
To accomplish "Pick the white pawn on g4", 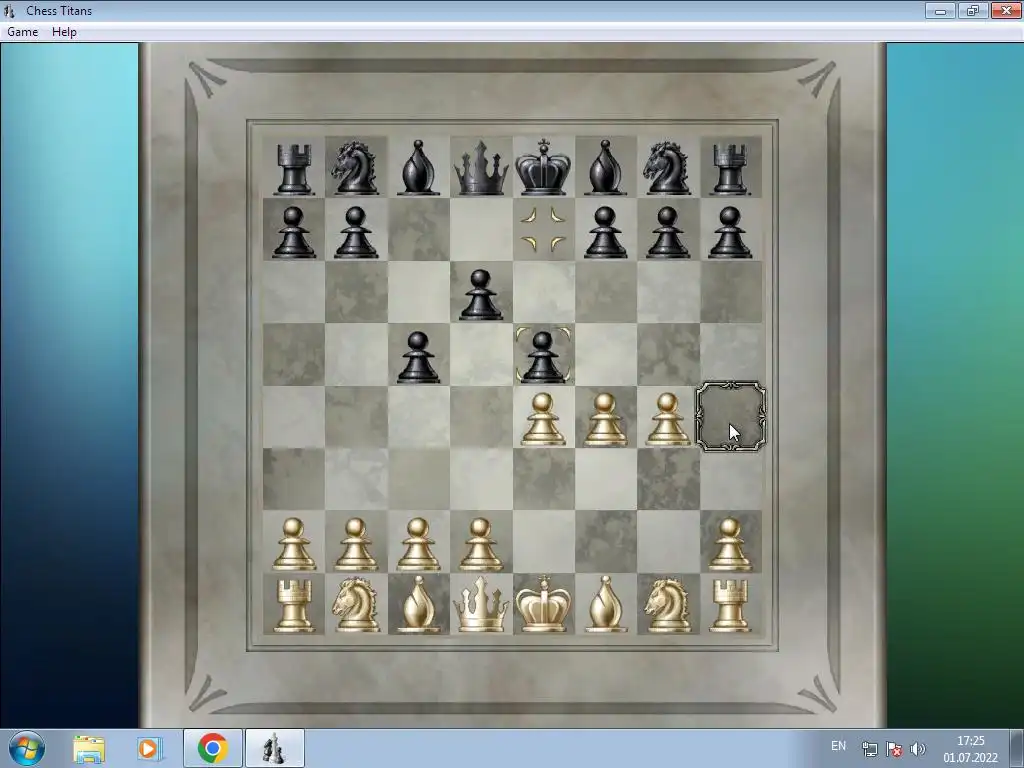I will point(667,419).
